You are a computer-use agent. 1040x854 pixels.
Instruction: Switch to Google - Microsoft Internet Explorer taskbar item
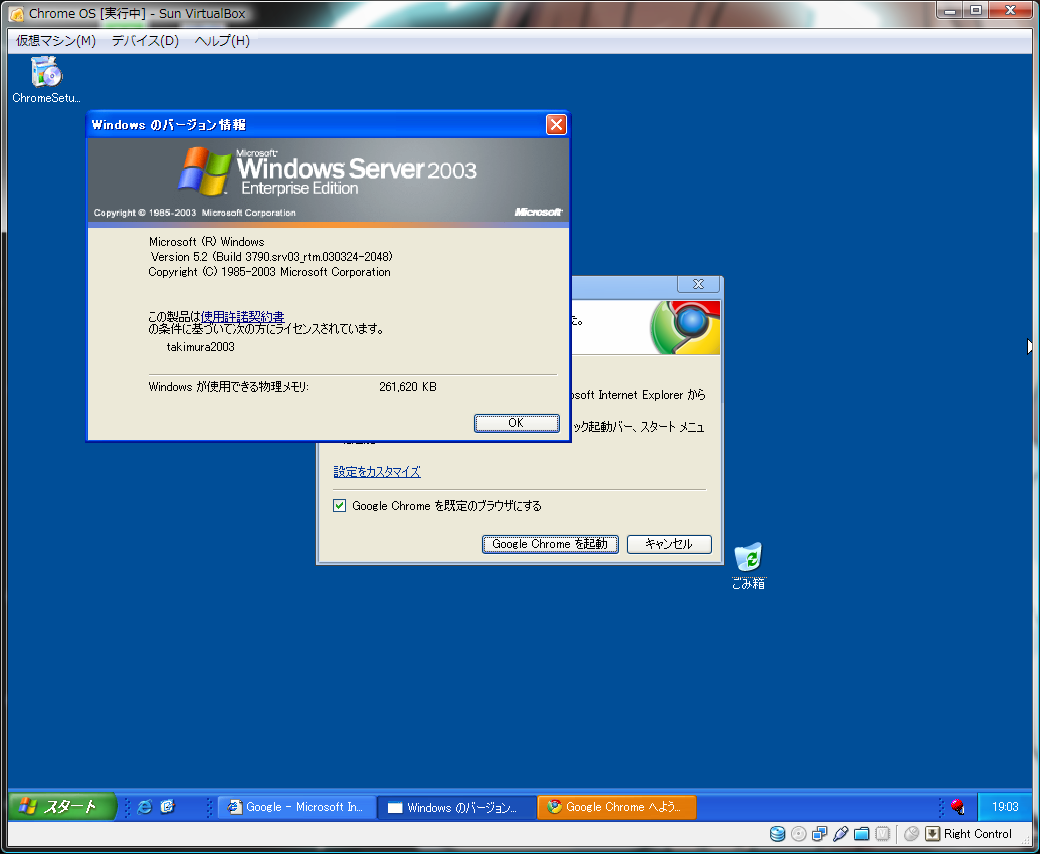tap(296, 807)
